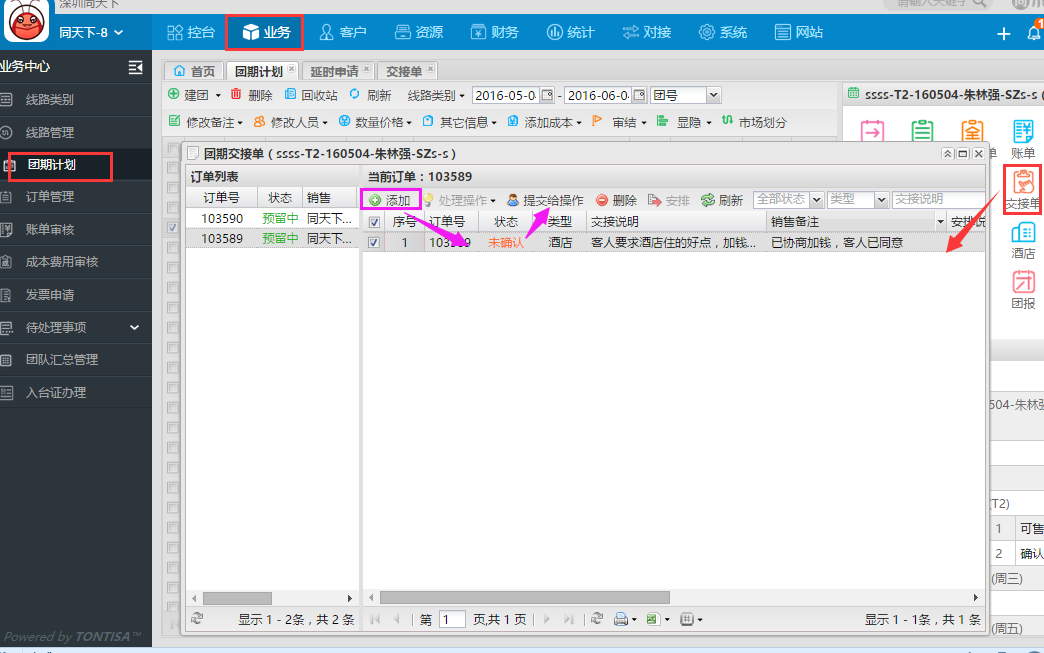The height and width of the screenshot is (653, 1044).
Task: Click the 交接说明 filter input field
Action: click(938, 199)
